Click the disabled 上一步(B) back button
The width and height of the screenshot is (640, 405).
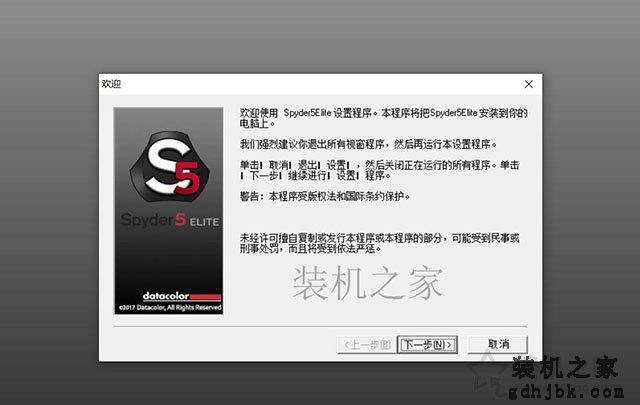pyautogui.click(x=367, y=345)
